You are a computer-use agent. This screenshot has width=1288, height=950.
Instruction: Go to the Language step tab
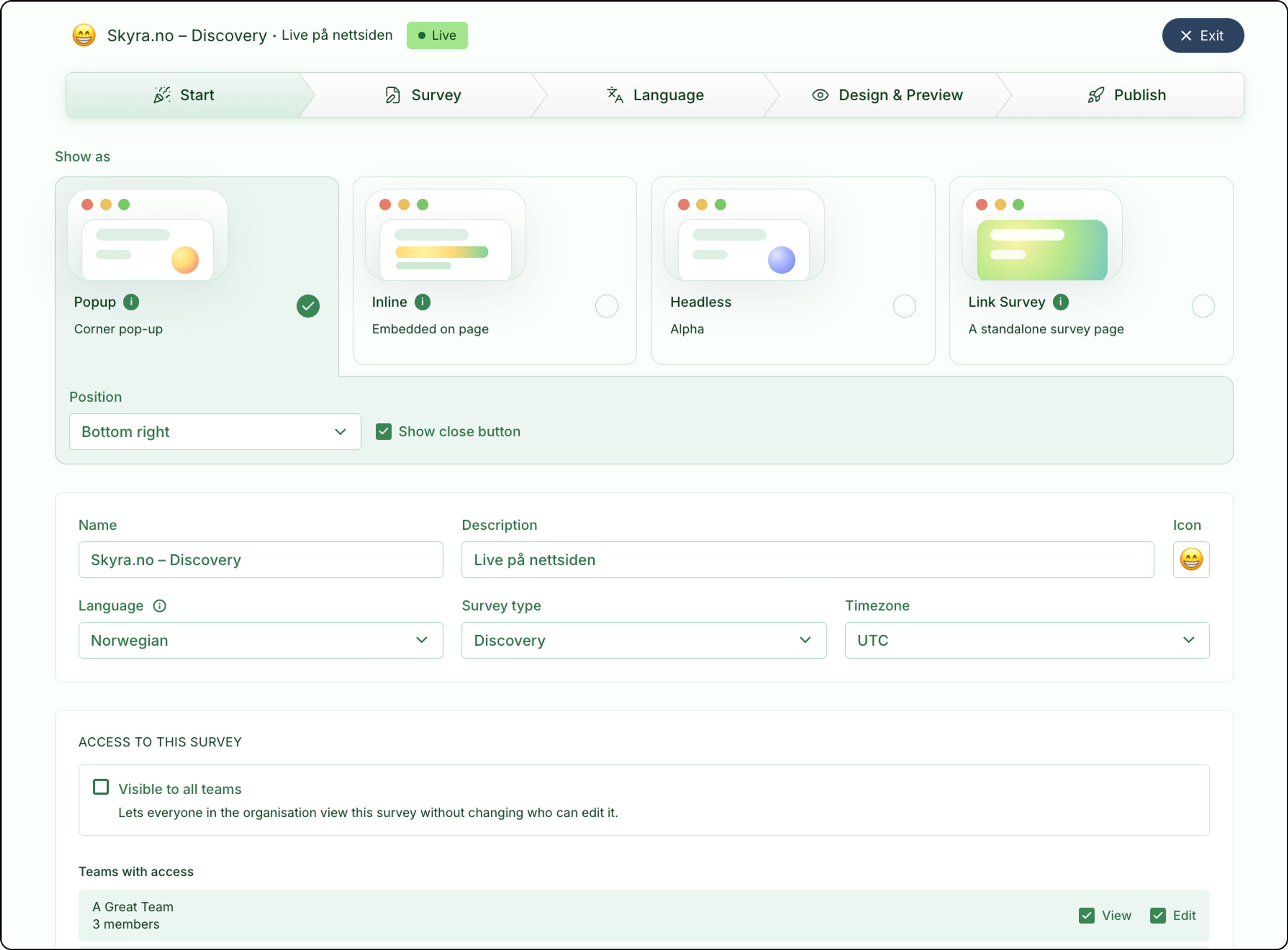tap(655, 95)
